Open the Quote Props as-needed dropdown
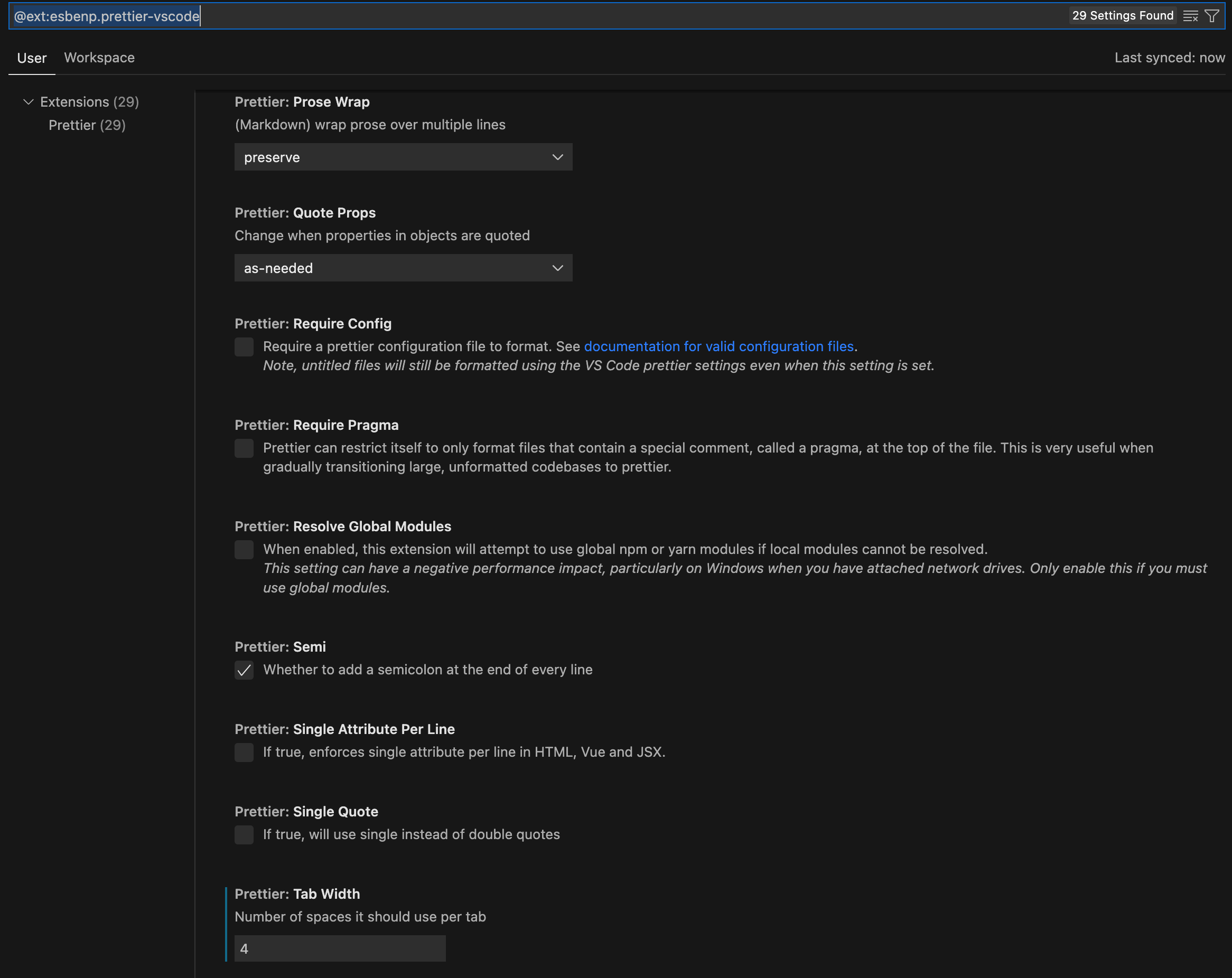 (x=404, y=268)
